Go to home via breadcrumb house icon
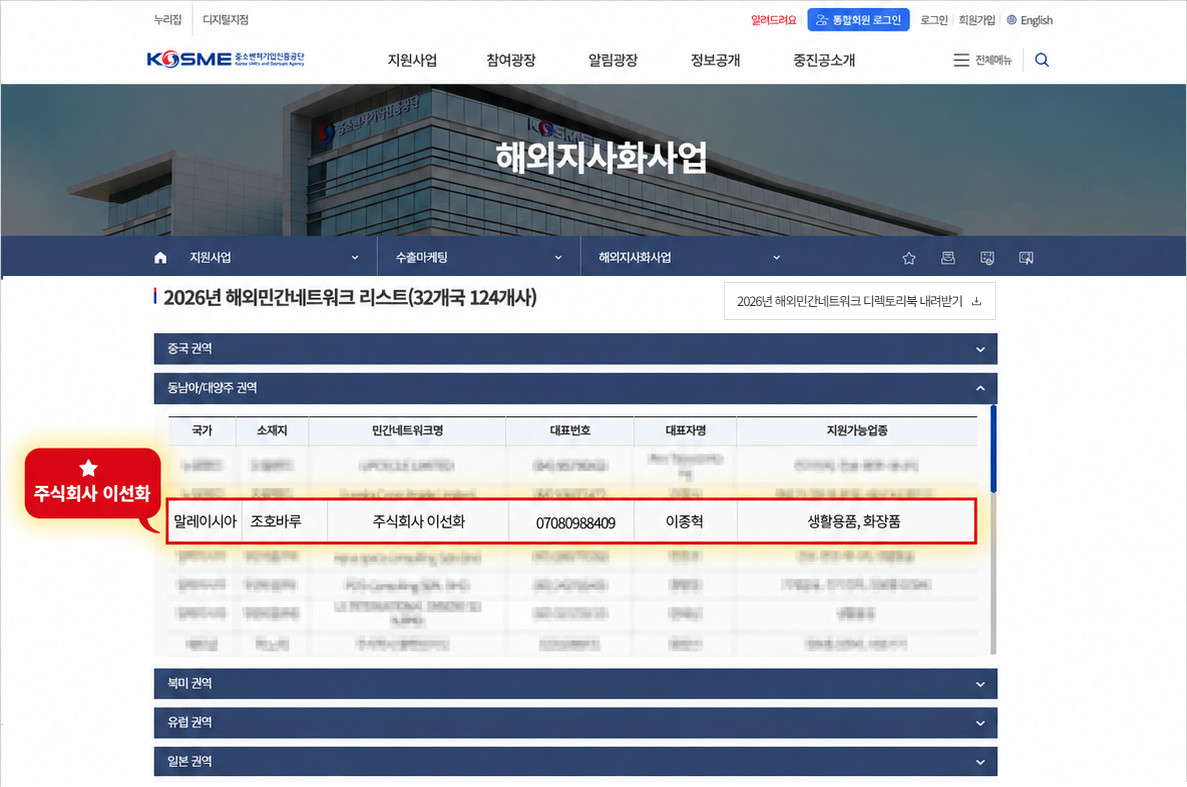The image size is (1187, 787). coord(160,257)
